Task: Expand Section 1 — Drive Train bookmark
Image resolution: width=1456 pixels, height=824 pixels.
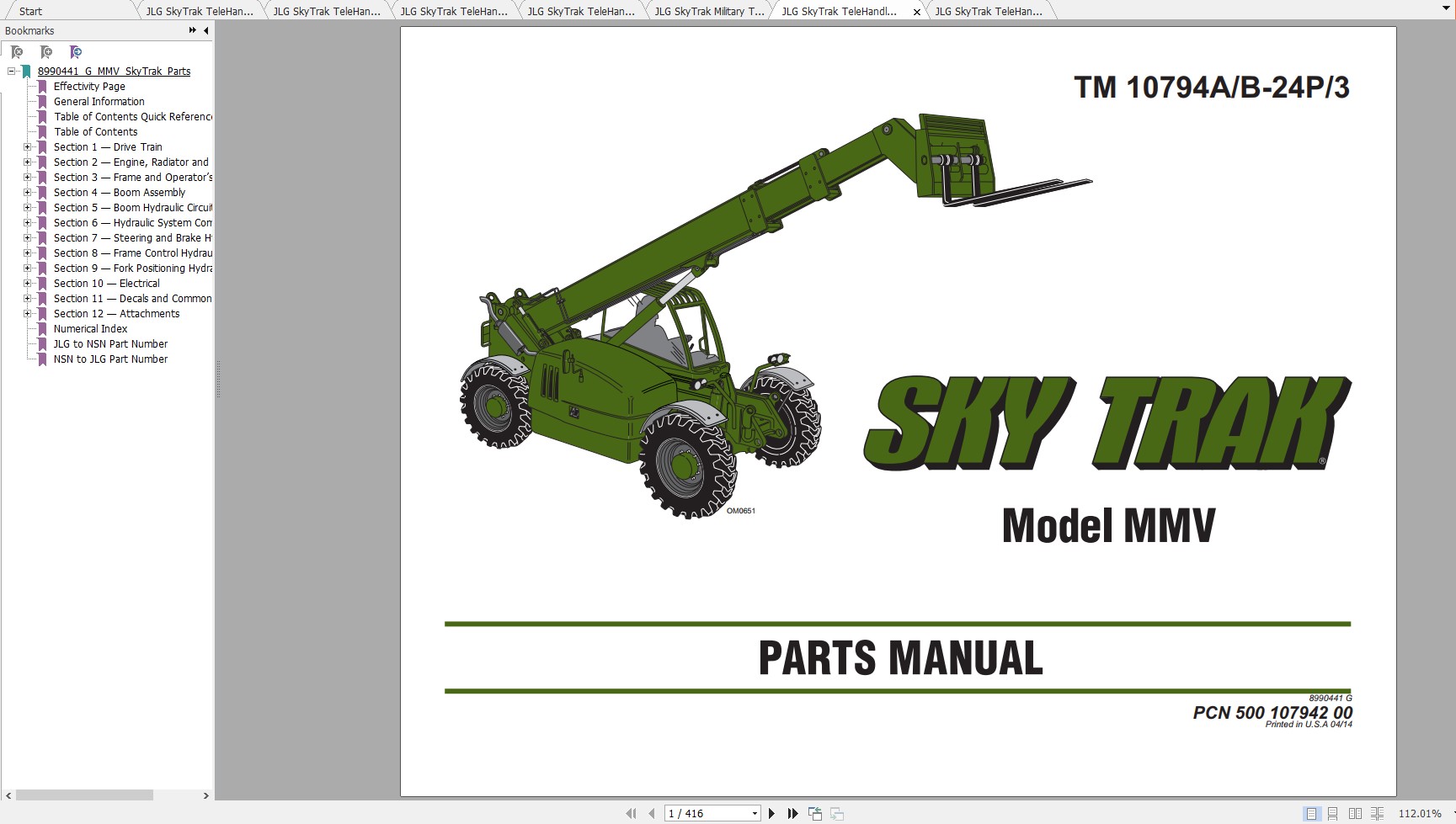Action: click(x=27, y=146)
